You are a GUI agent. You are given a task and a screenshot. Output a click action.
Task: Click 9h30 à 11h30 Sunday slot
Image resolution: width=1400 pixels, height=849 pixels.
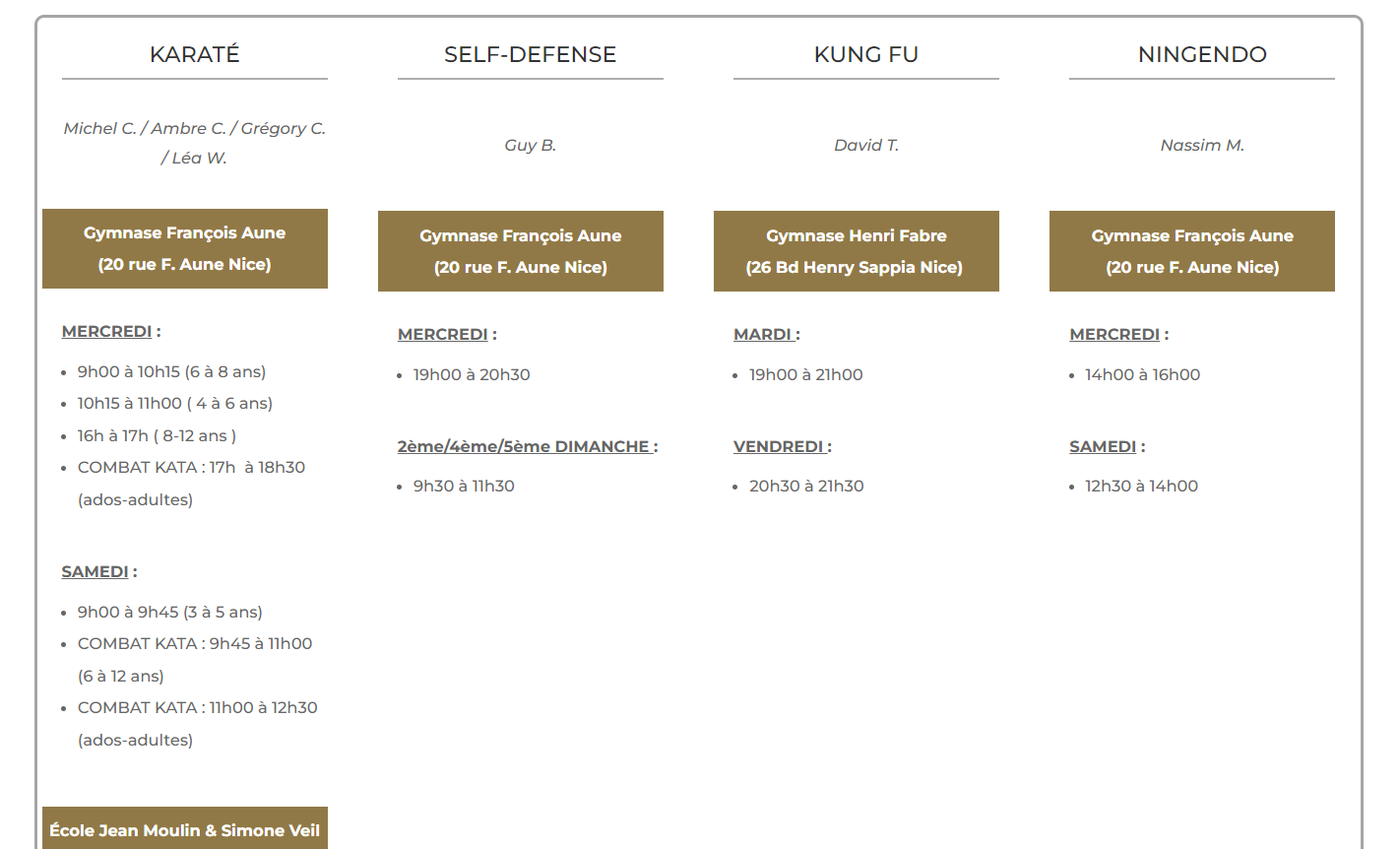(x=464, y=487)
